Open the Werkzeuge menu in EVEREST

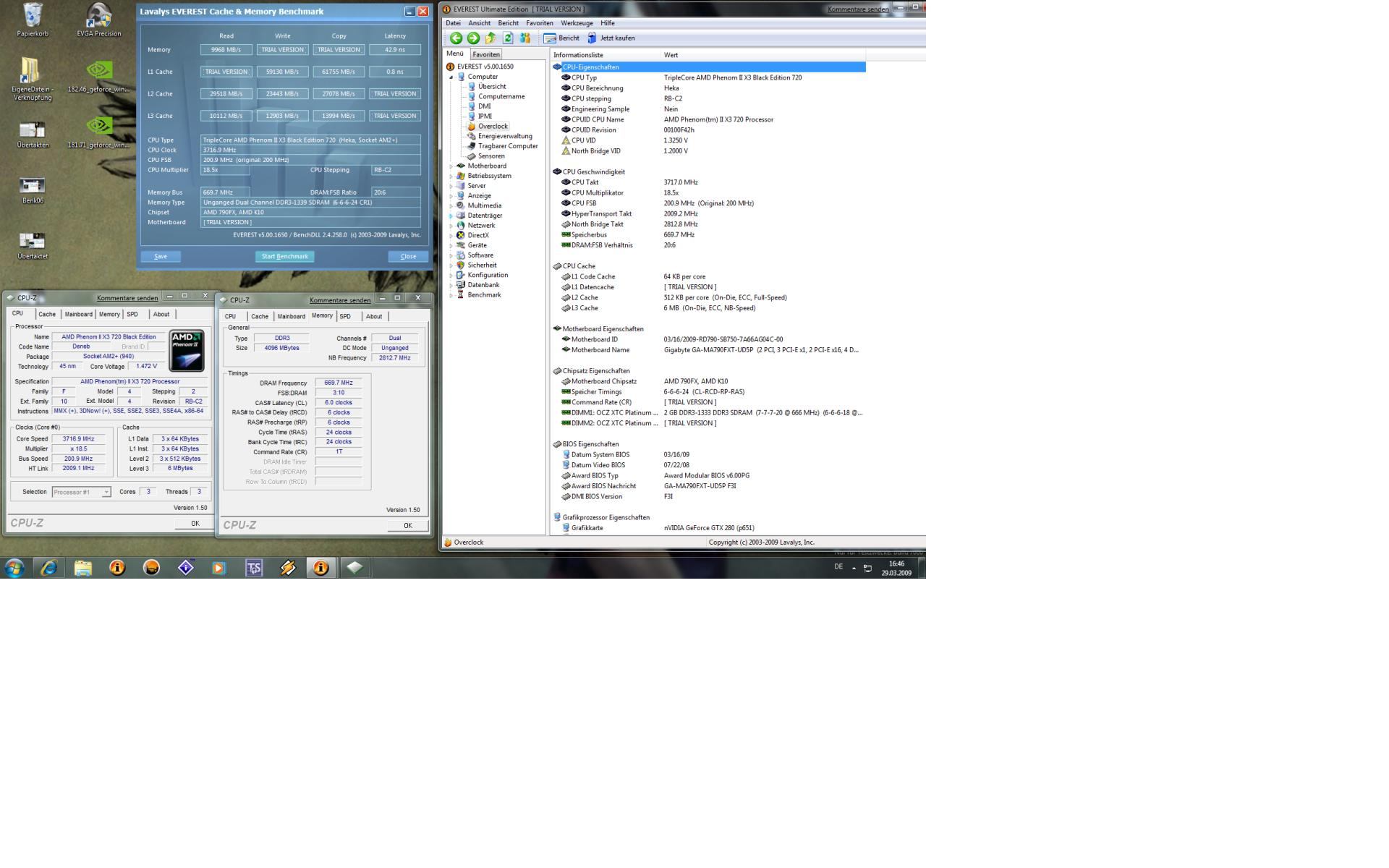[x=577, y=23]
